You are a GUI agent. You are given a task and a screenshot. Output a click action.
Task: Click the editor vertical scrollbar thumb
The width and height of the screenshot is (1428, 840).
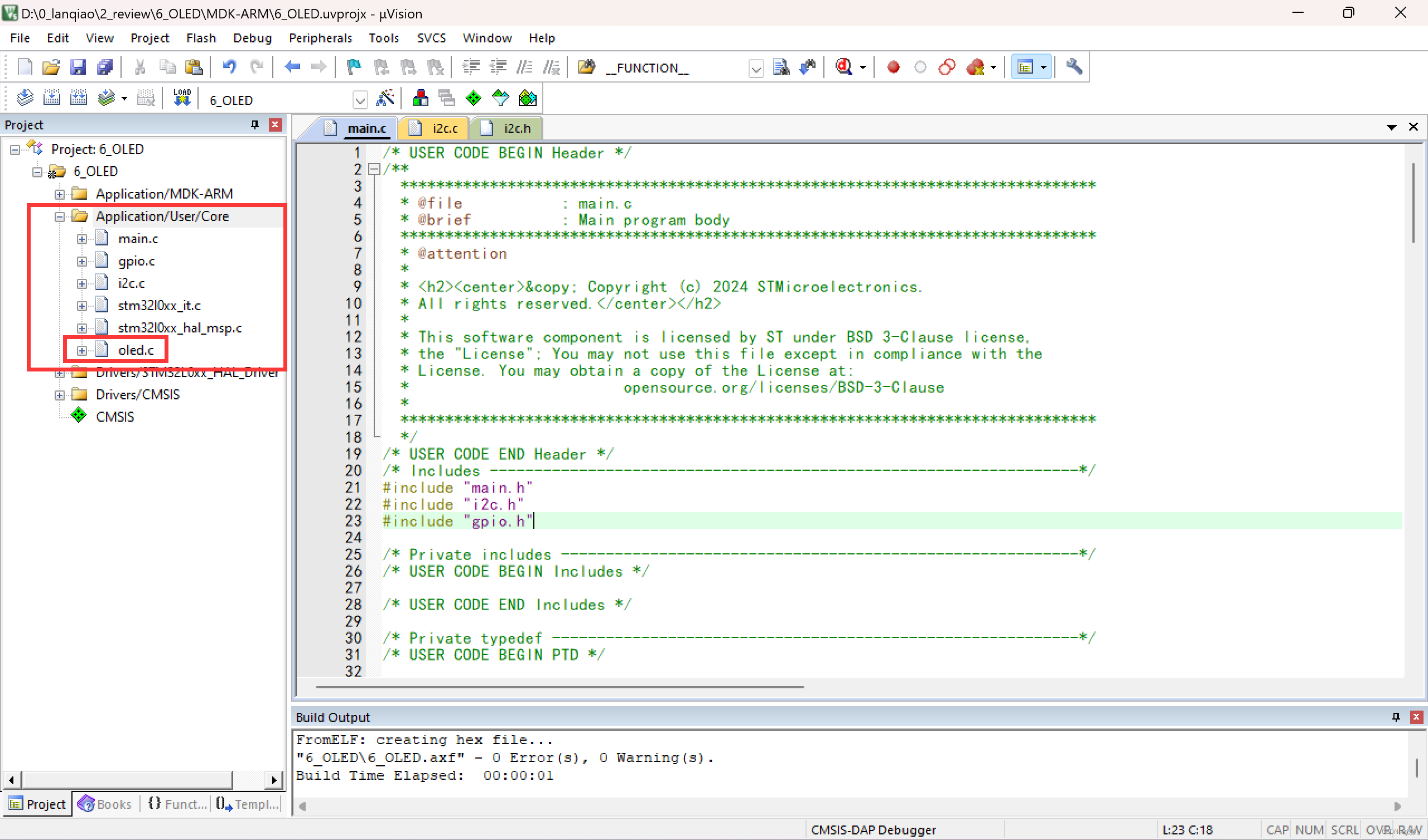point(1414,203)
